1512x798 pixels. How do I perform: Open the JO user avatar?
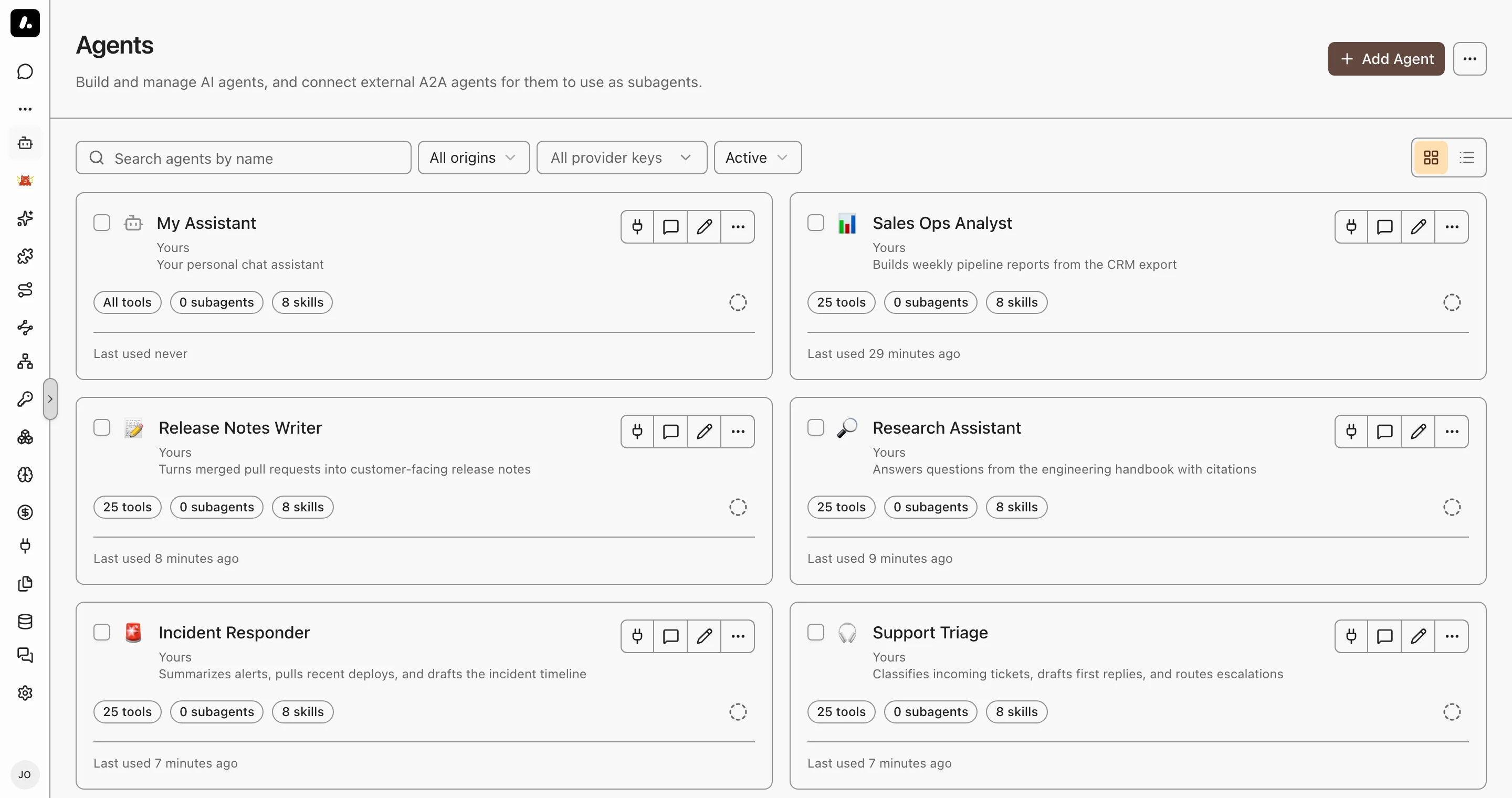pos(25,774)
